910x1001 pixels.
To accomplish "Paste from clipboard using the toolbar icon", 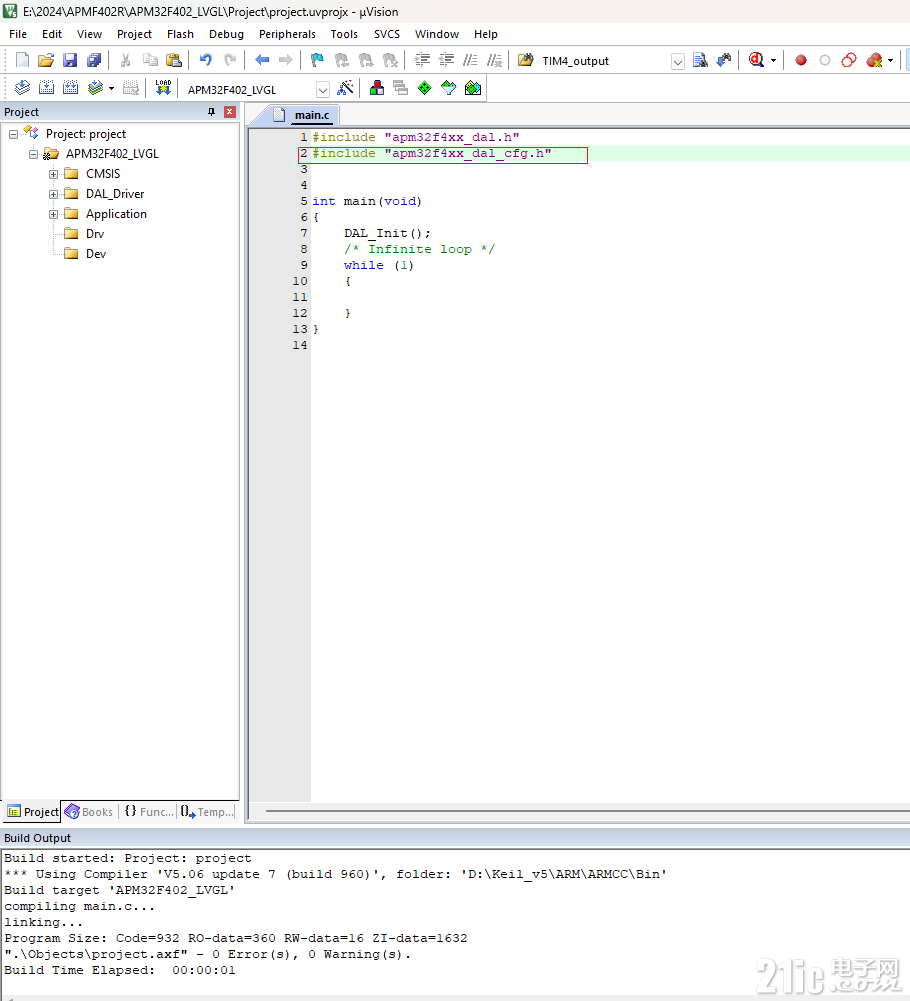I will [174, 60].
